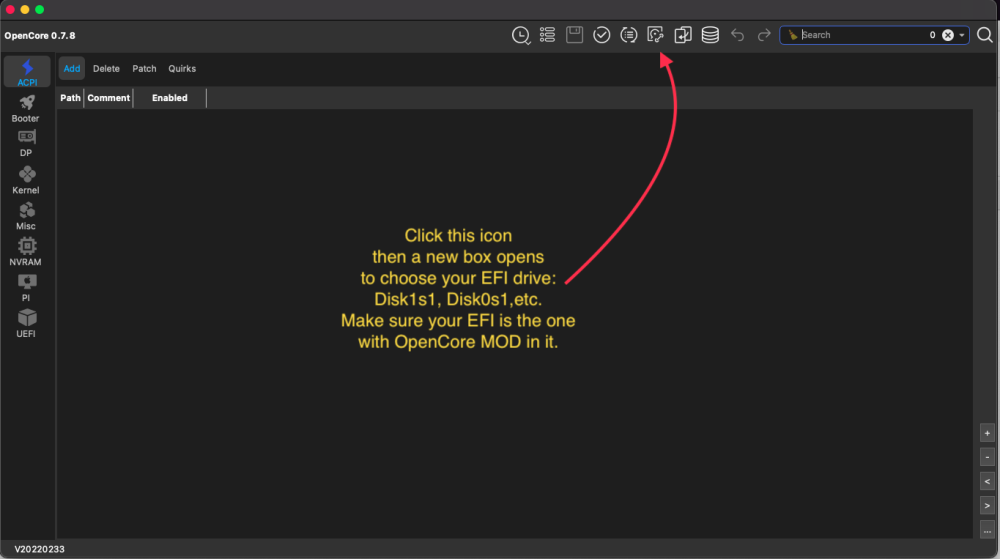Click the minus button to remove a row
This screenshot has width=1000, height=559.
tap(987, 457)
